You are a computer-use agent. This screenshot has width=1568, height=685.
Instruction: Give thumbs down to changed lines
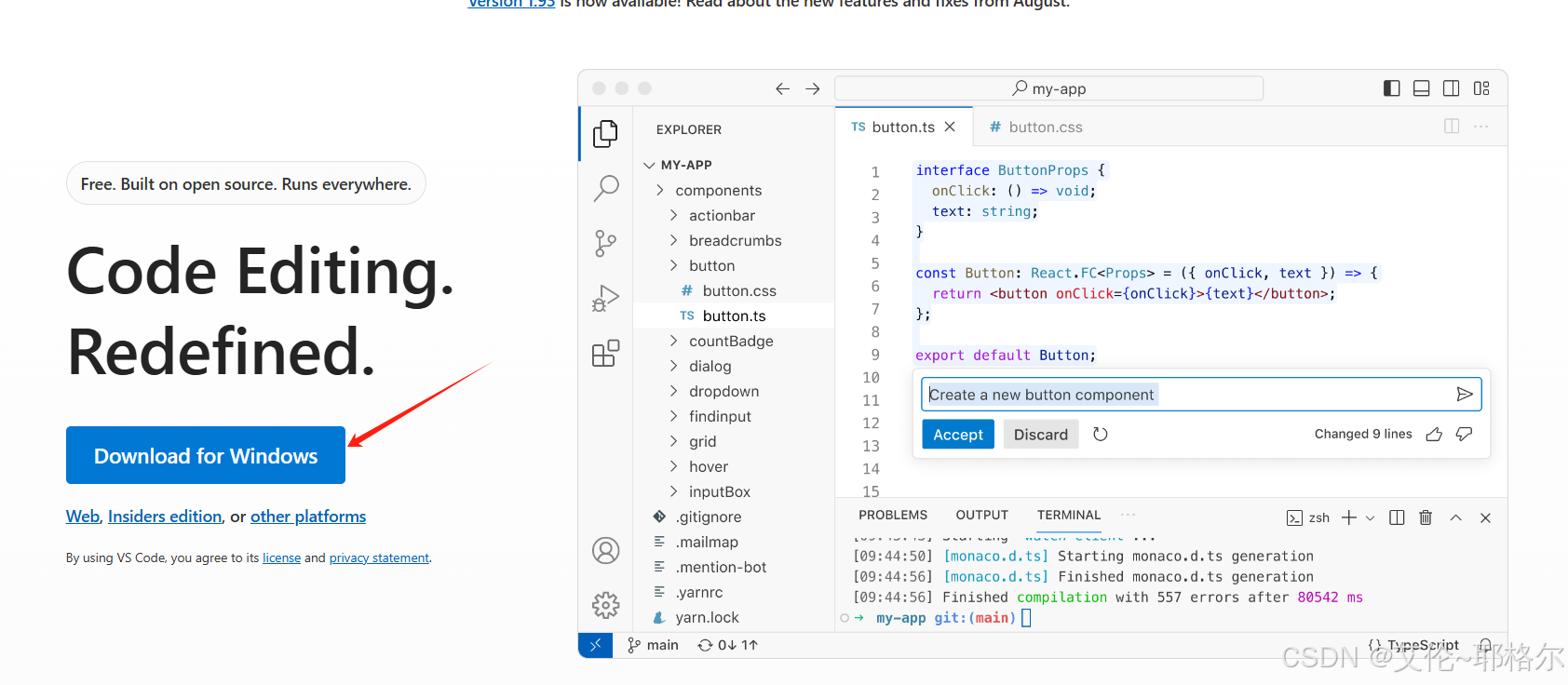pos(1464,435)
